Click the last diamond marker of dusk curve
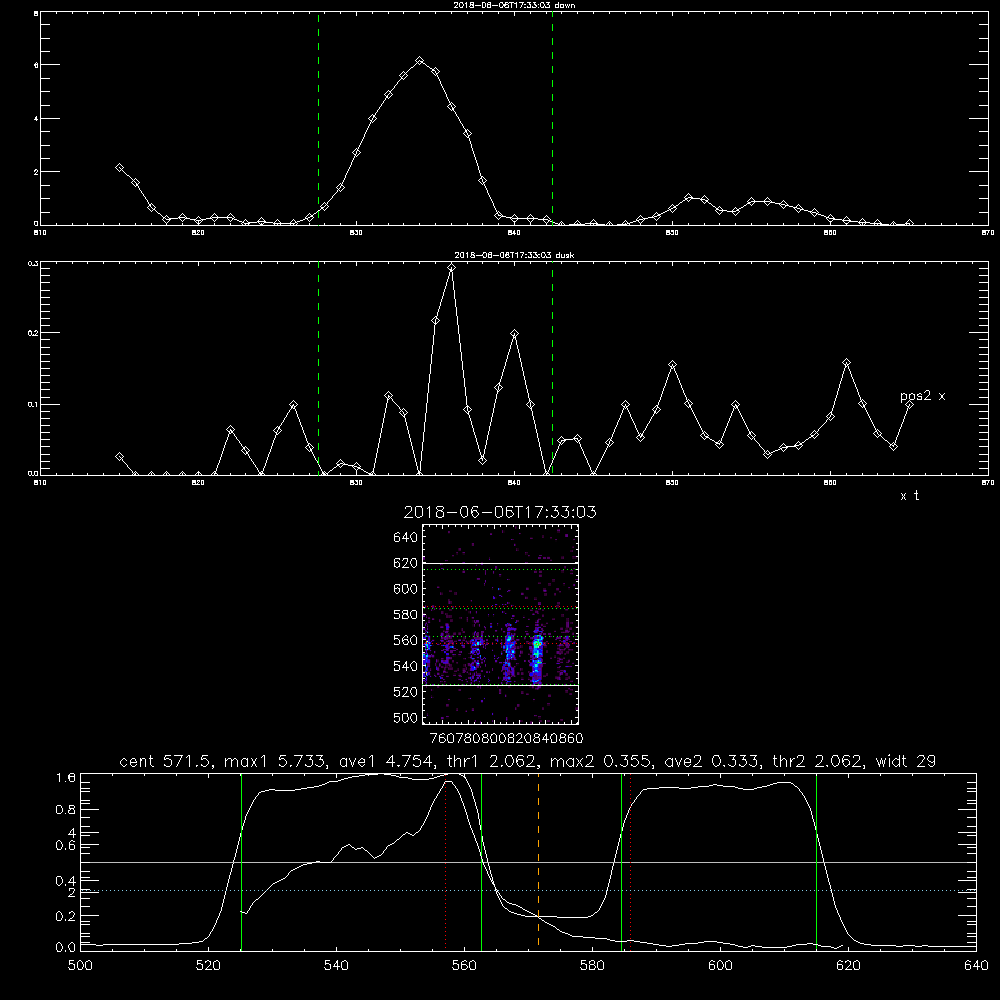The height and width of the screenshot is (1000, 1000). (909, 404)
